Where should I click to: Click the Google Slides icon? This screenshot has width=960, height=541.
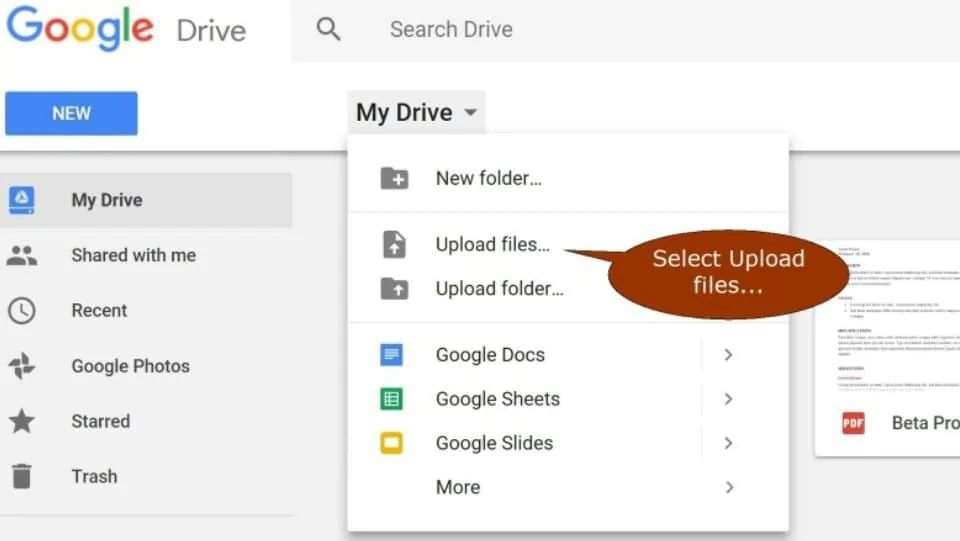click(391, 443)
